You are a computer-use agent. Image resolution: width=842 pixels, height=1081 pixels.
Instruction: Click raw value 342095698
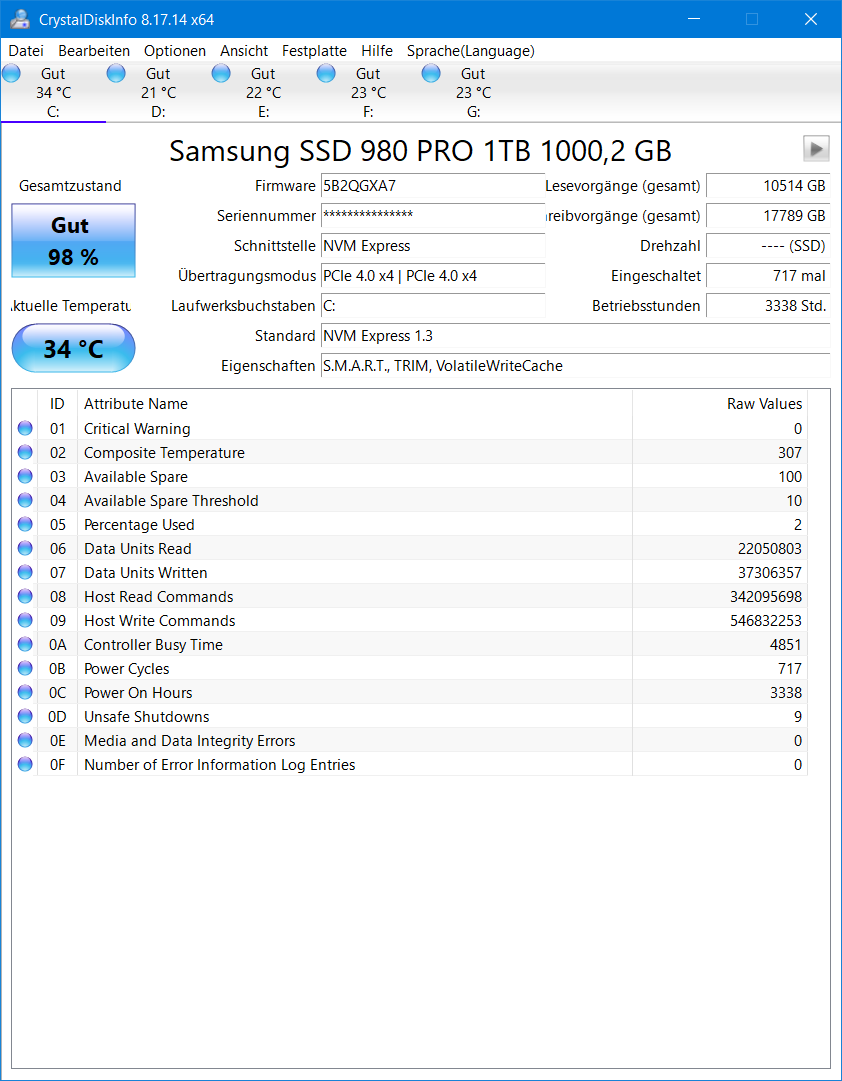coord(766,596)
